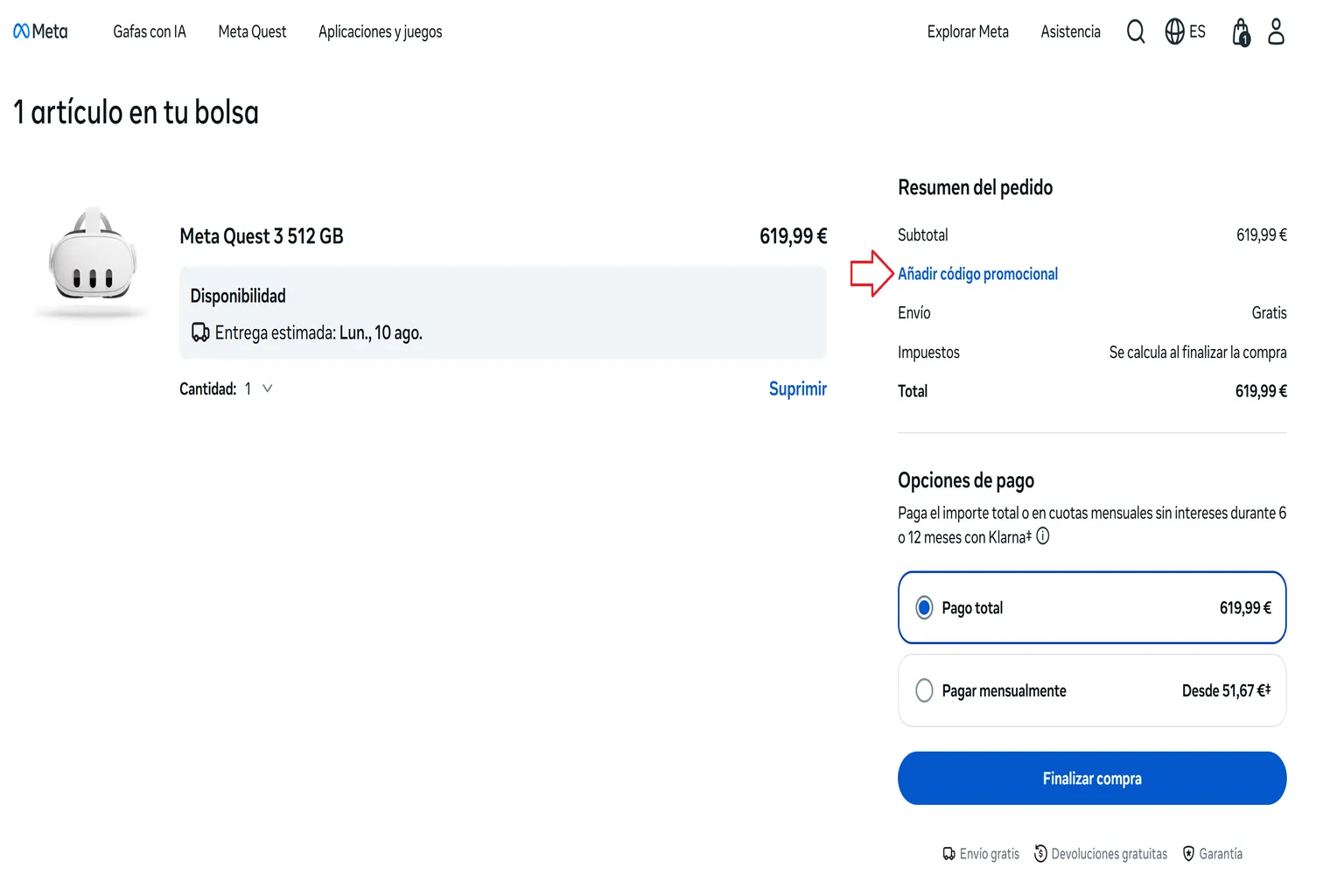
Task: Click Añadir código promocional link
Action: pos(977,274)
